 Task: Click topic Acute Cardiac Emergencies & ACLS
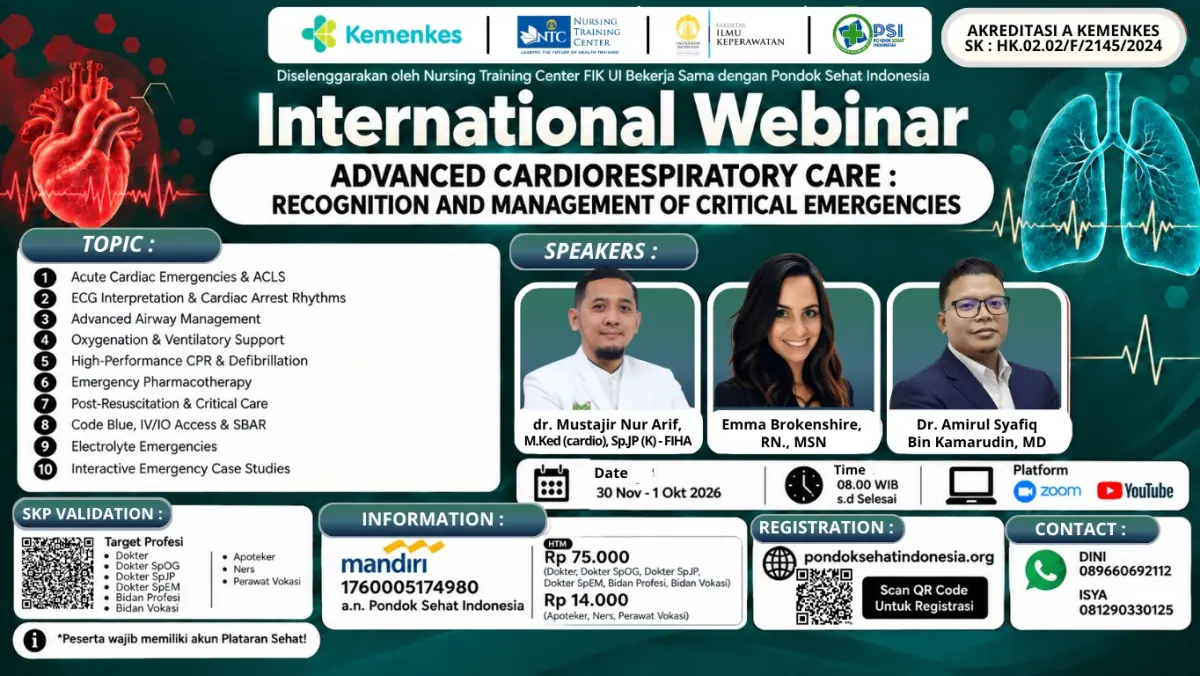tap(178, 277)
